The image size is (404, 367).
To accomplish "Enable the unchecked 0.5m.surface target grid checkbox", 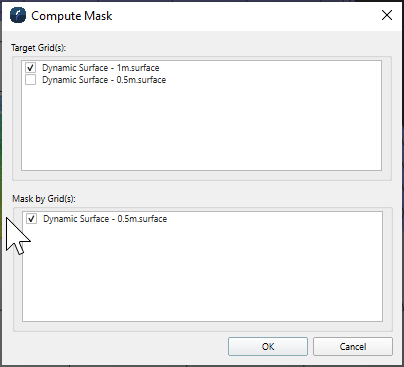I will coord(30,80).
